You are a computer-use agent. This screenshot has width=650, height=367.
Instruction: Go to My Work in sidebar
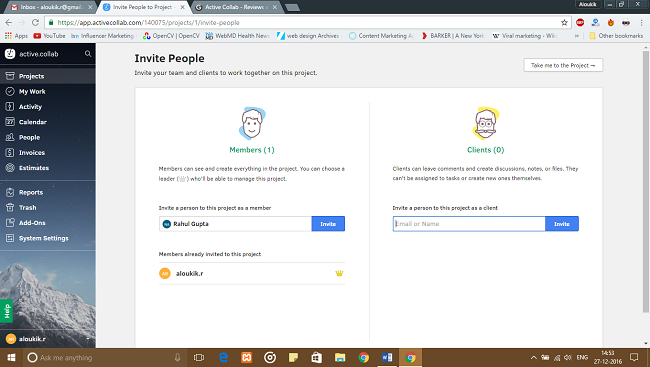click(48, 91)
